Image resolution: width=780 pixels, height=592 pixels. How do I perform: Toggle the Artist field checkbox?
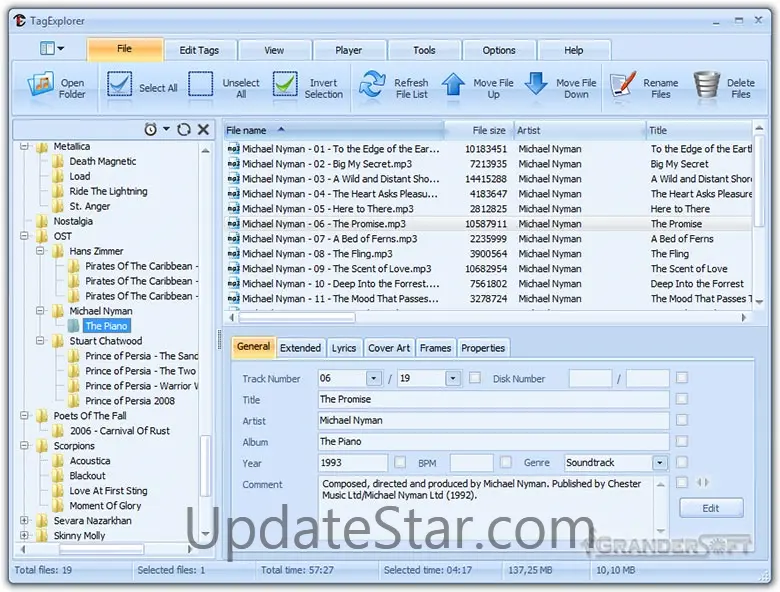pyautogui.click(x=682, y=420)
